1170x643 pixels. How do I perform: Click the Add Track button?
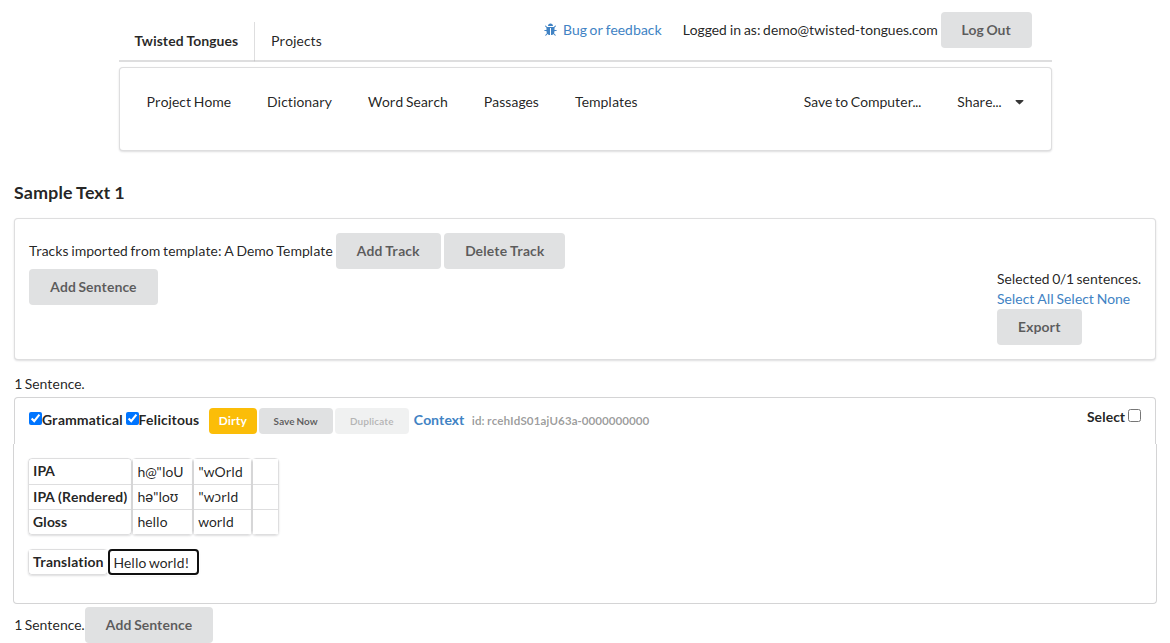point(388,251)
